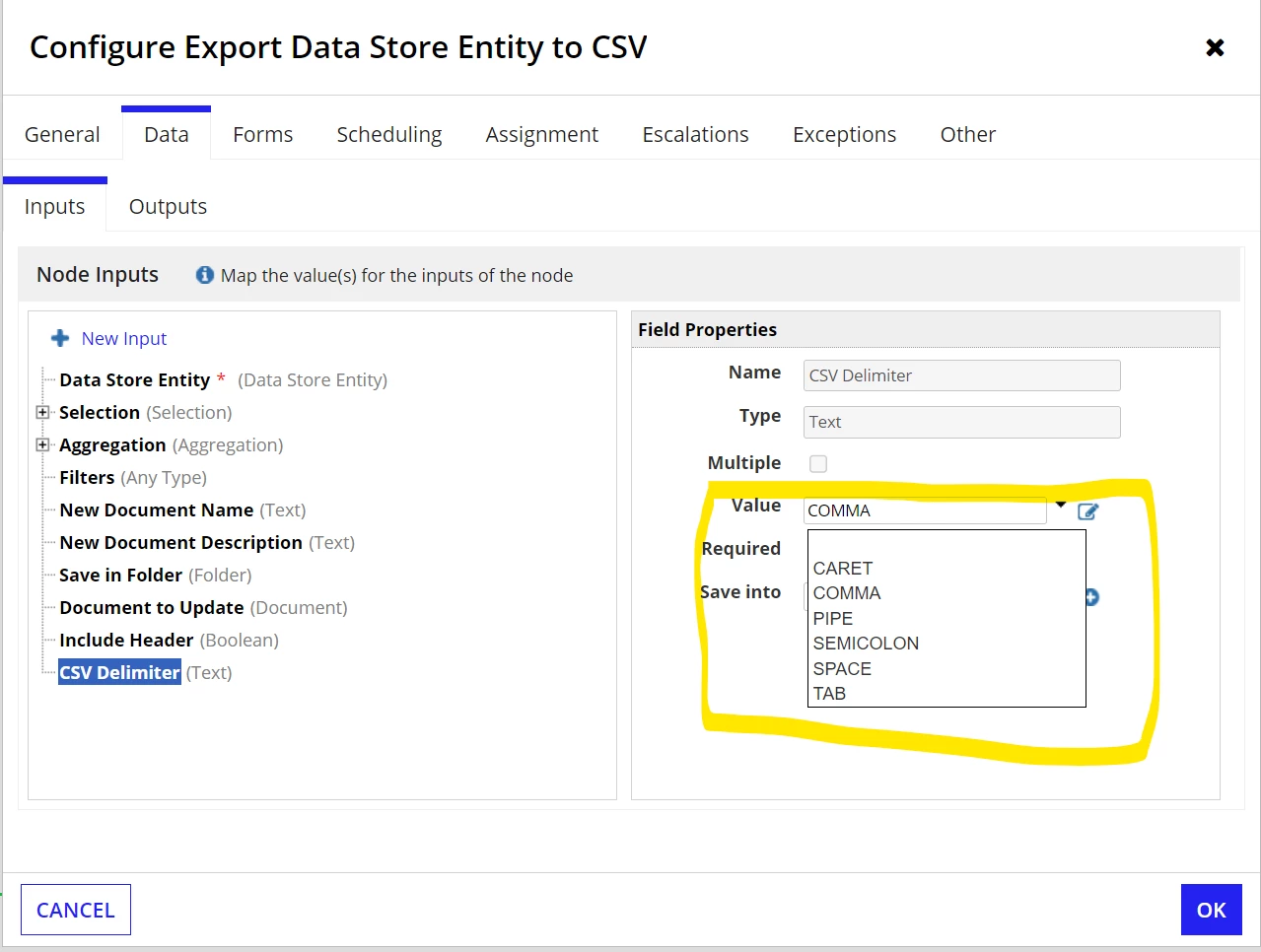The width and height of the screenshot is (1261, 952).
Task: Click the New Input plus icon
Action: [x=60, y=338]
